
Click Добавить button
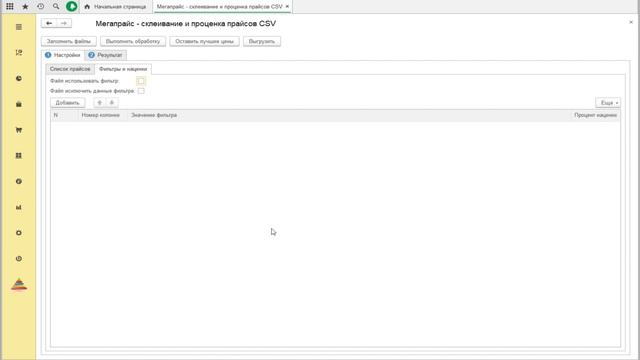point(67,103)
